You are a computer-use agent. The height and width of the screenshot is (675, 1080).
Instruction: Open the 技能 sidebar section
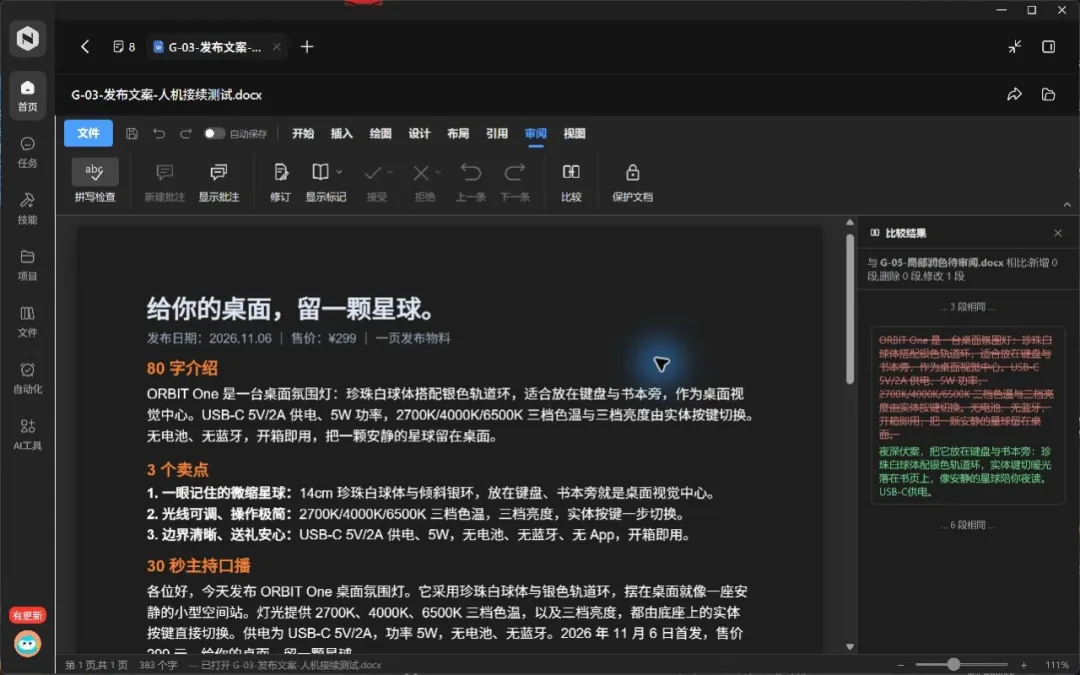tap(28, 209)
